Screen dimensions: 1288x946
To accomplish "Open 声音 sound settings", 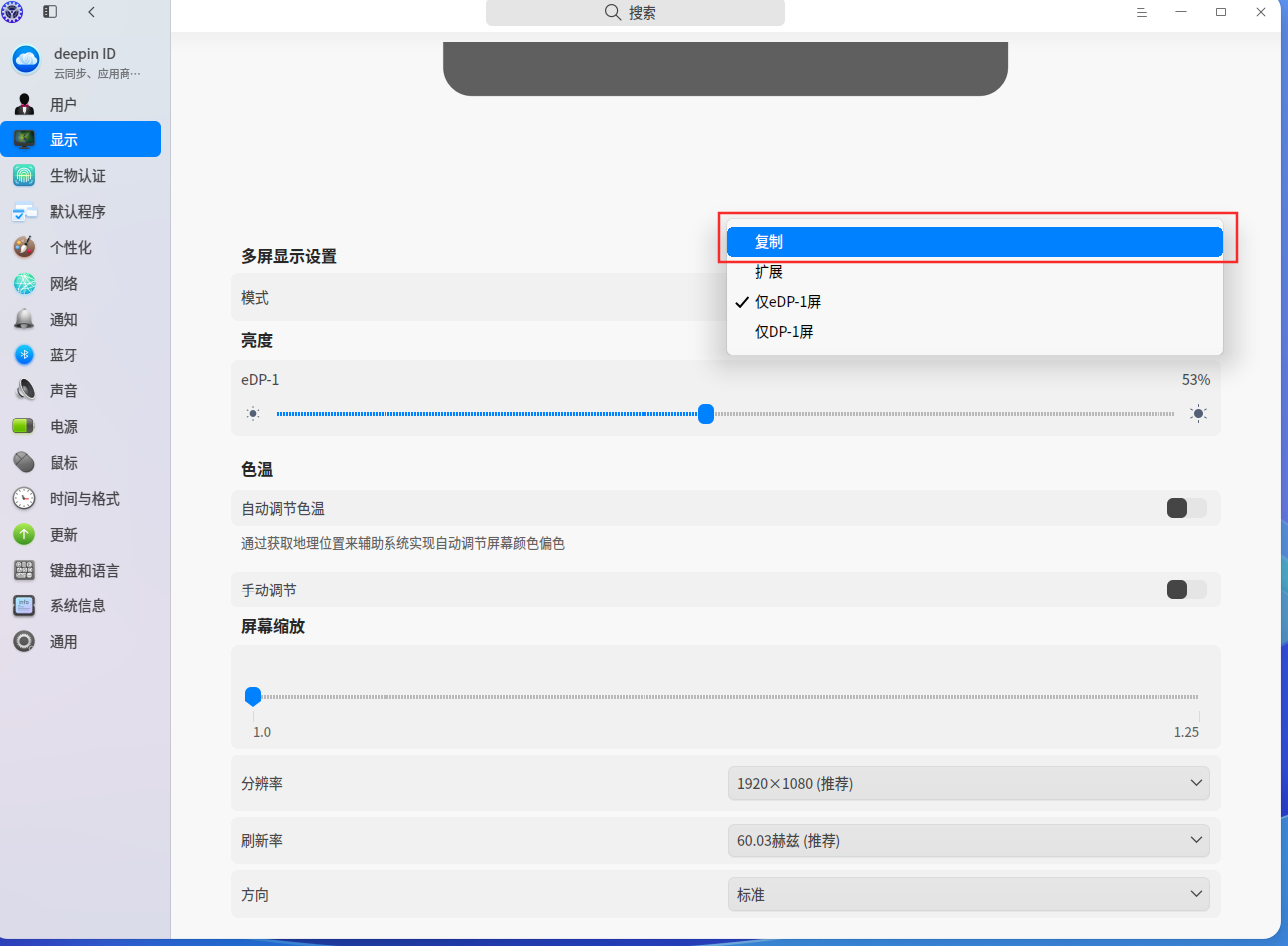I will [81, 390].
